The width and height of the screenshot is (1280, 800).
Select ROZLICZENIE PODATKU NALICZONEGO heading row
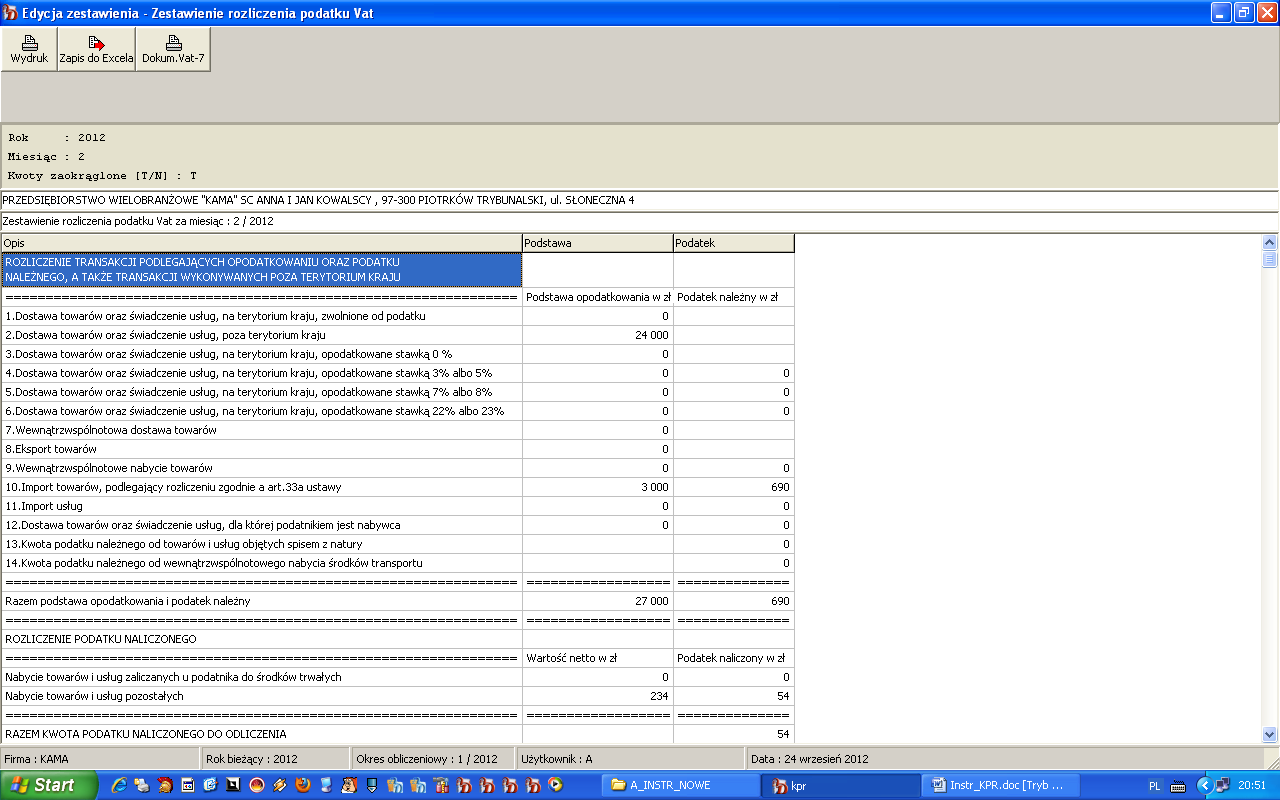pyautogui.click(x=261, y=639)
